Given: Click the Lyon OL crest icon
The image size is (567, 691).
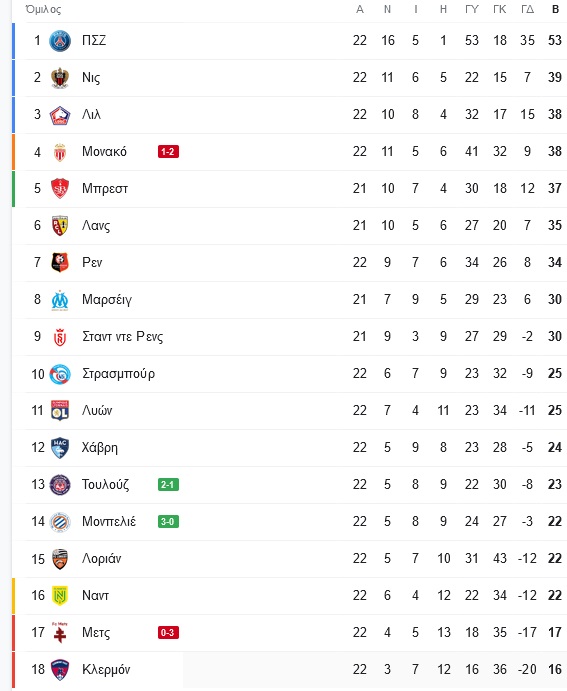Looking at the screenshot, I should point(60,411).
